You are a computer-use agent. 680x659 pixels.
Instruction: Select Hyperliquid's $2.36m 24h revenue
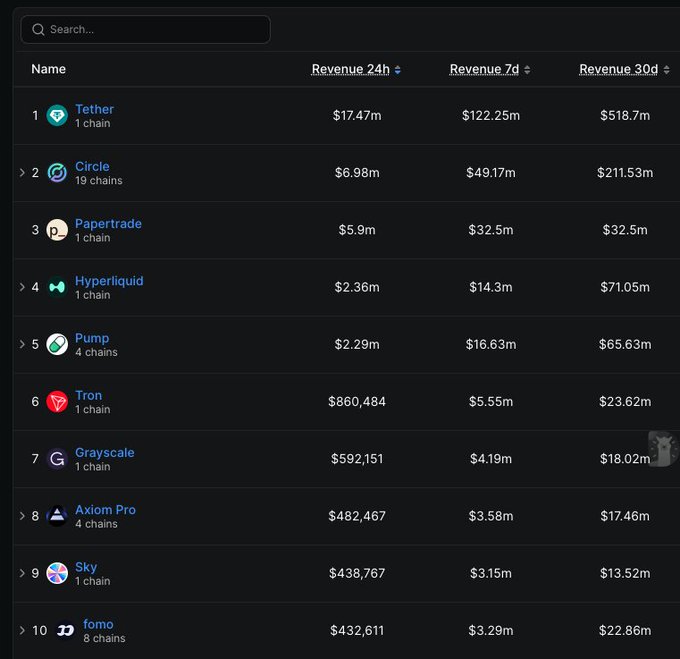click(357, 287)
